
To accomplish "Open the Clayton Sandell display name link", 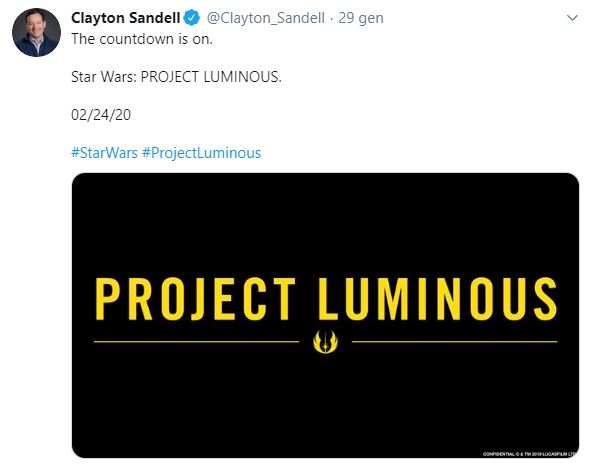I will [x=126, y=18].
